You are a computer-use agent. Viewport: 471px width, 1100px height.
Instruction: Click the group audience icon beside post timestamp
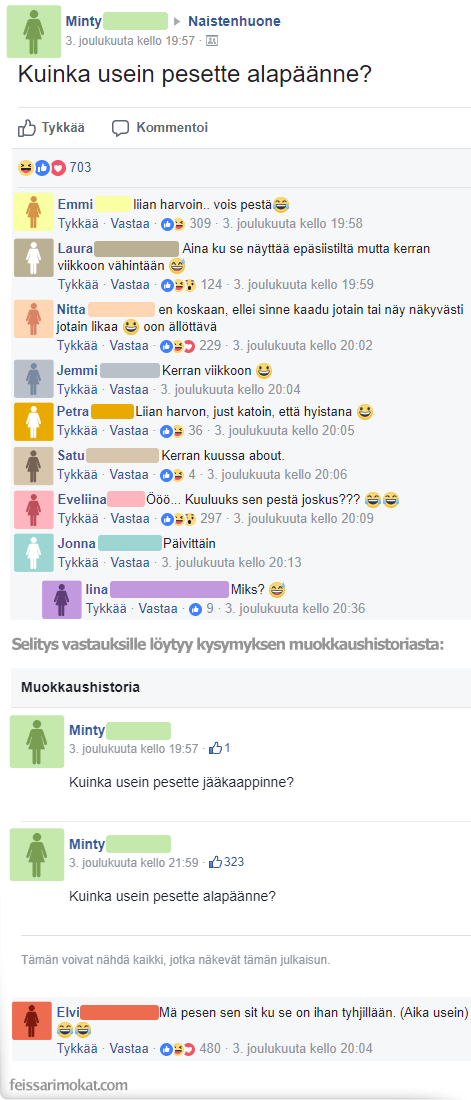[212, 41]
